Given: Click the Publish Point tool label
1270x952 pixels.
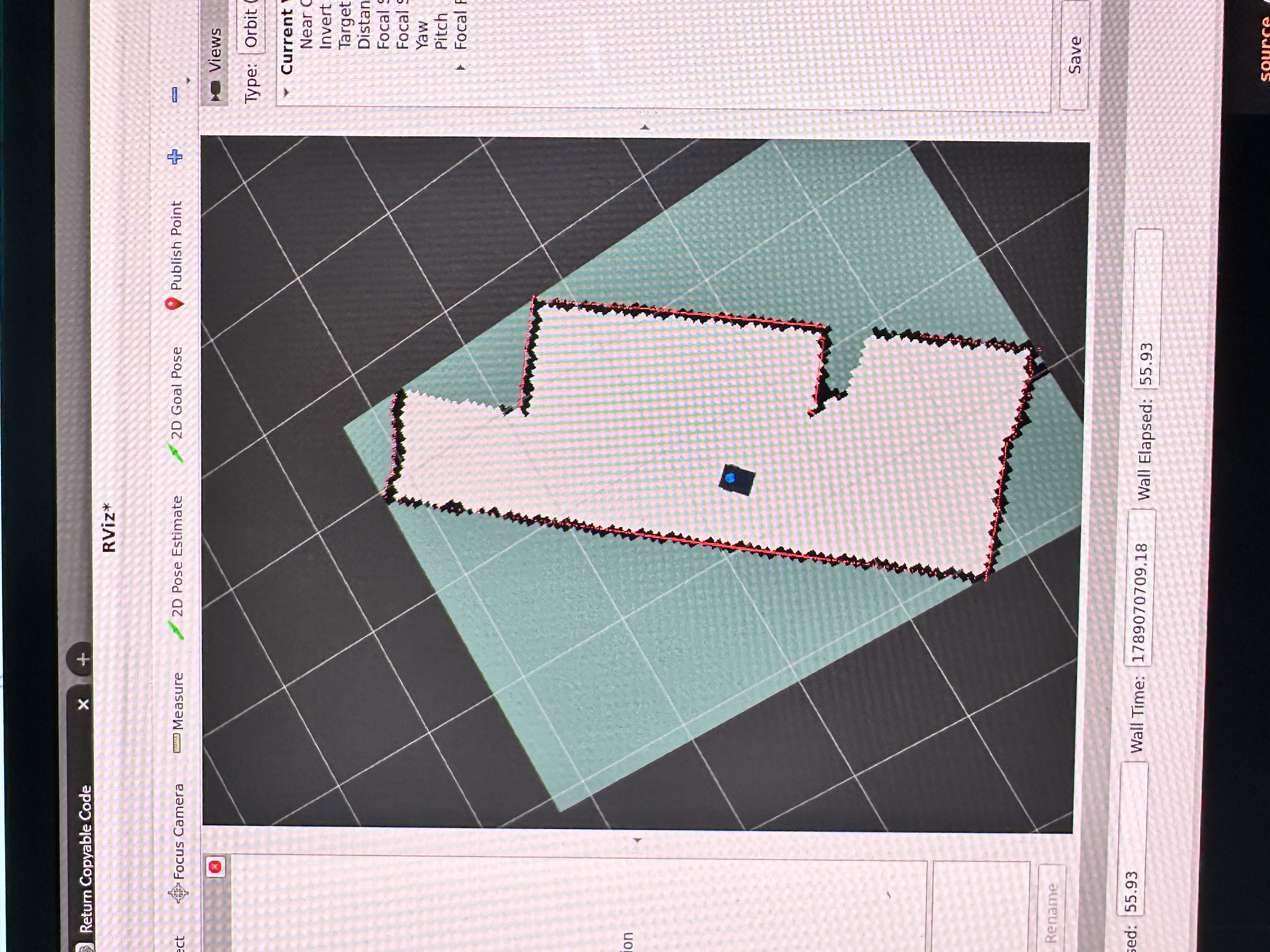Looking at the screenshot, I should coord(176,246).
